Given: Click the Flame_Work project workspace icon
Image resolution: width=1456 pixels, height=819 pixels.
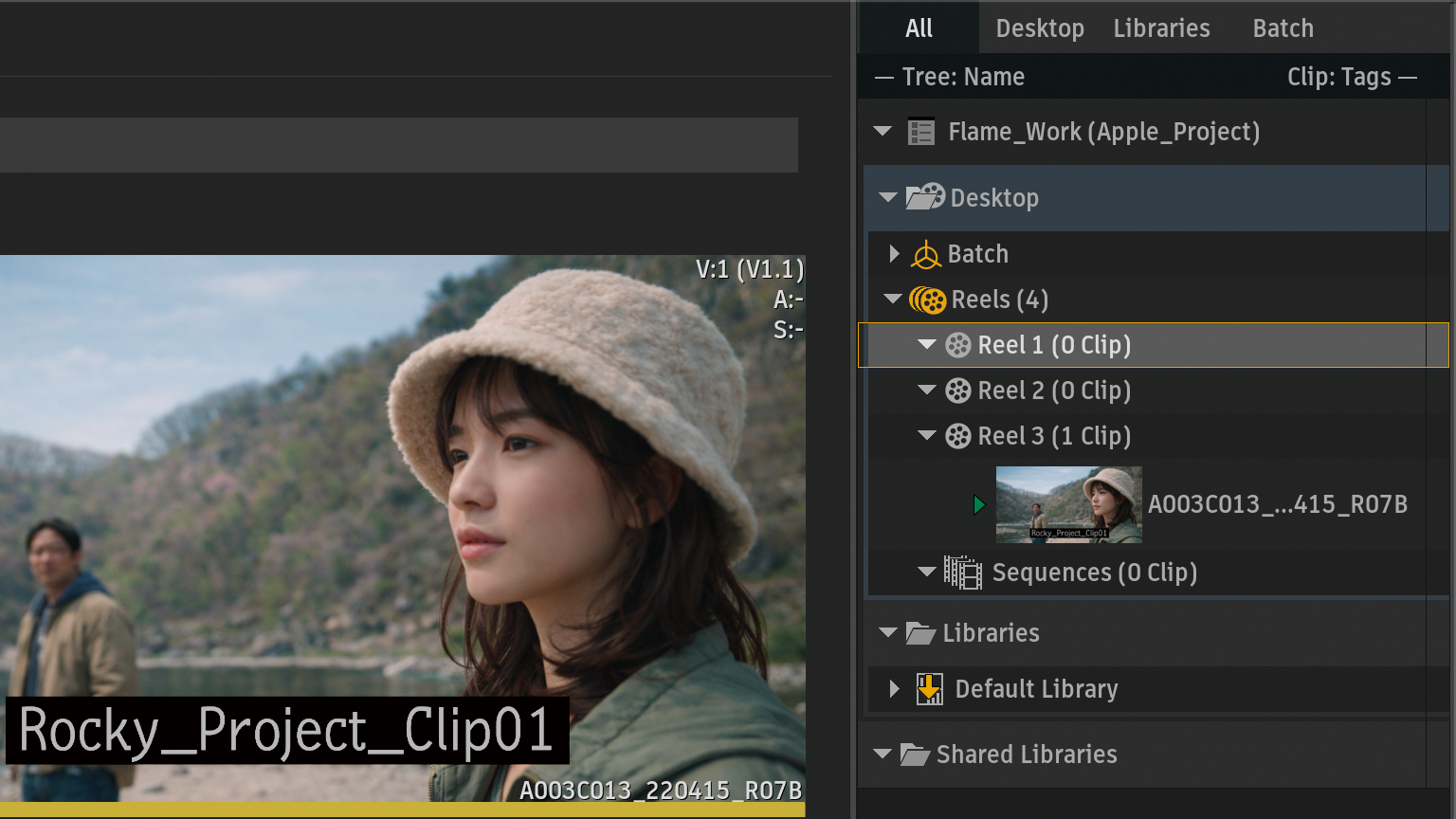Looking at the screenshot, I should (x=920, y=132).
